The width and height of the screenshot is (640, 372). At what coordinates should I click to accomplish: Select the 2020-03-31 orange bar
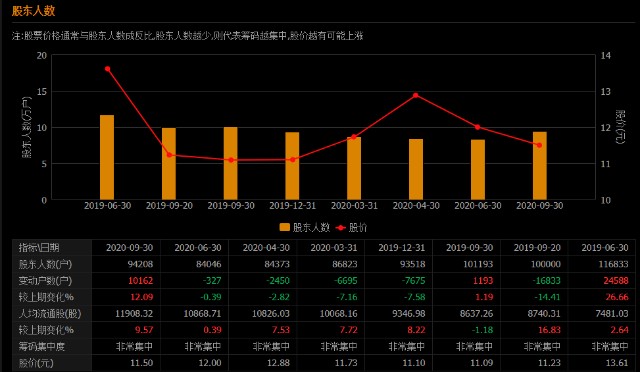[x=354, y=168]
